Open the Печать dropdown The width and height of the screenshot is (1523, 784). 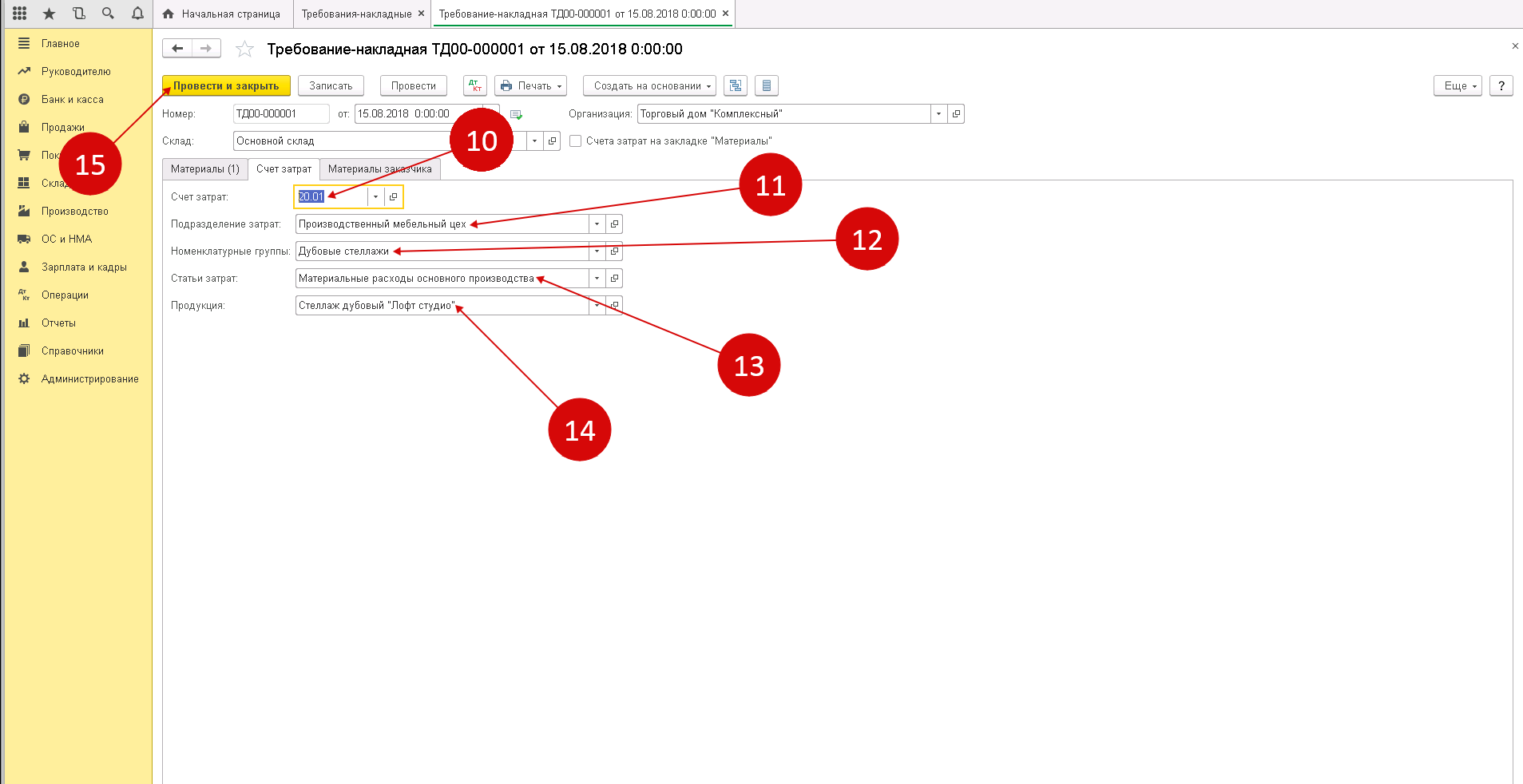point(530,85)
